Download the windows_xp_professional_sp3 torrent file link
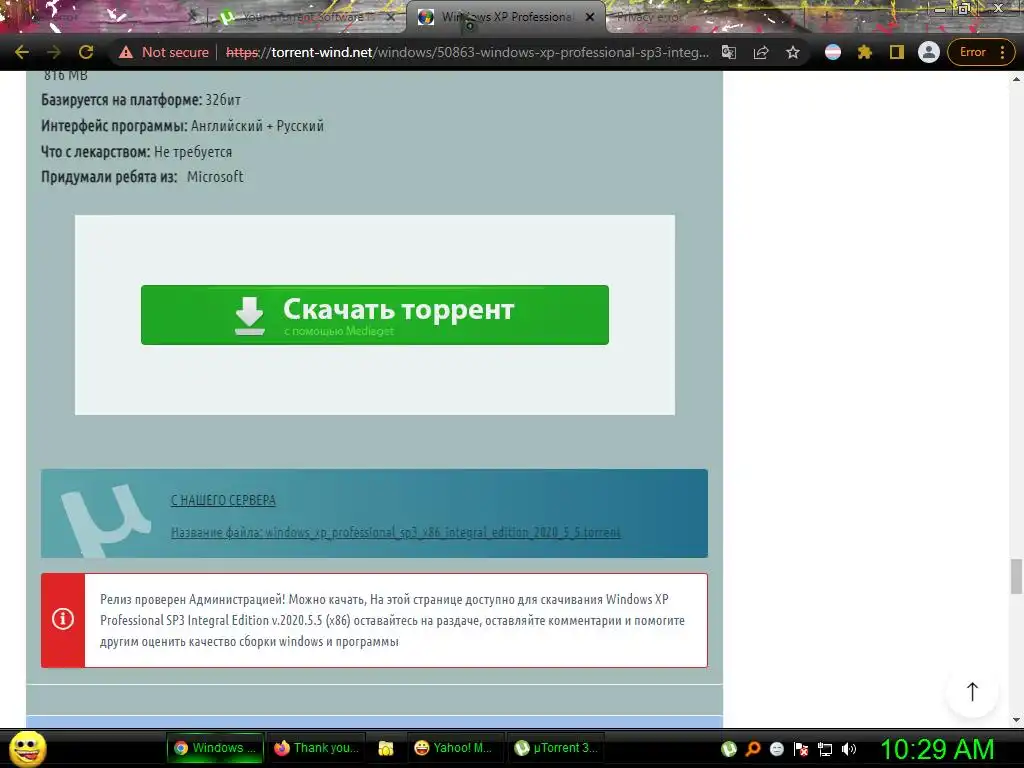The width and height of the screenshot is (1024, 768). click(x=395, y=532)
